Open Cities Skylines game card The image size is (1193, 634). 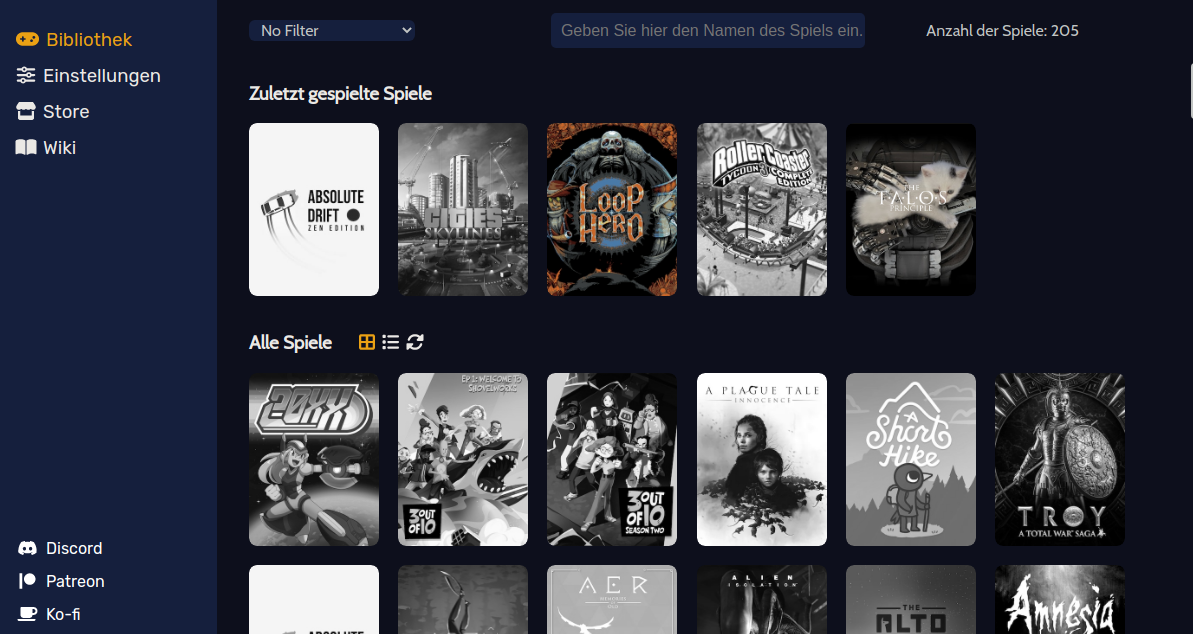pos(463,209)
